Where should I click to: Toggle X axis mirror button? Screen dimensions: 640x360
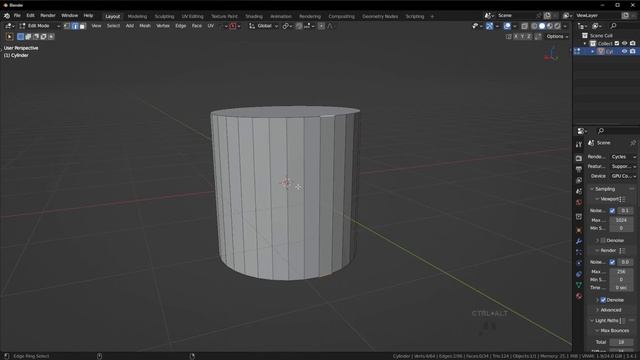point(516,37)
